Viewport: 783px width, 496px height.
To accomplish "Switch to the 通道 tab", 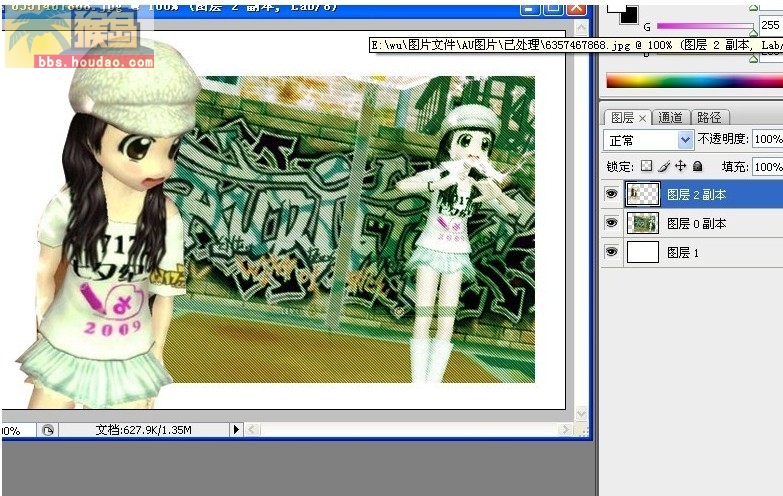I will (670, 118).
